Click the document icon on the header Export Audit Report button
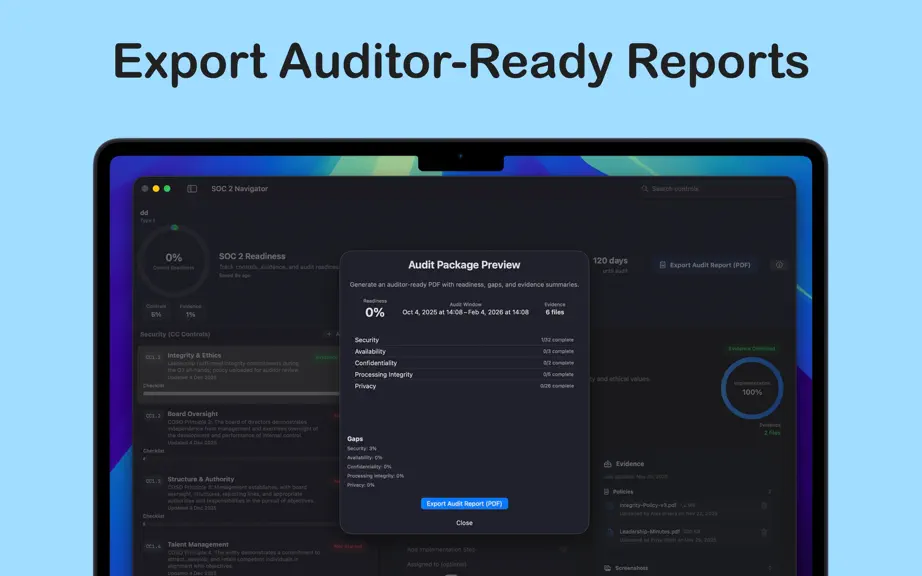 tap(662, 265)
